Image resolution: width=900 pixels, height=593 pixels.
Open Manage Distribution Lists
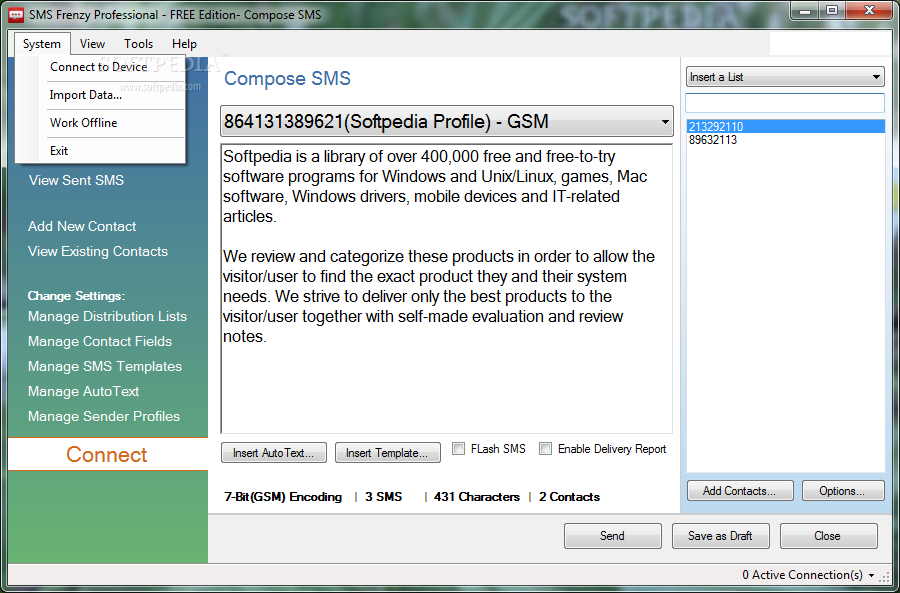[107, 316]
